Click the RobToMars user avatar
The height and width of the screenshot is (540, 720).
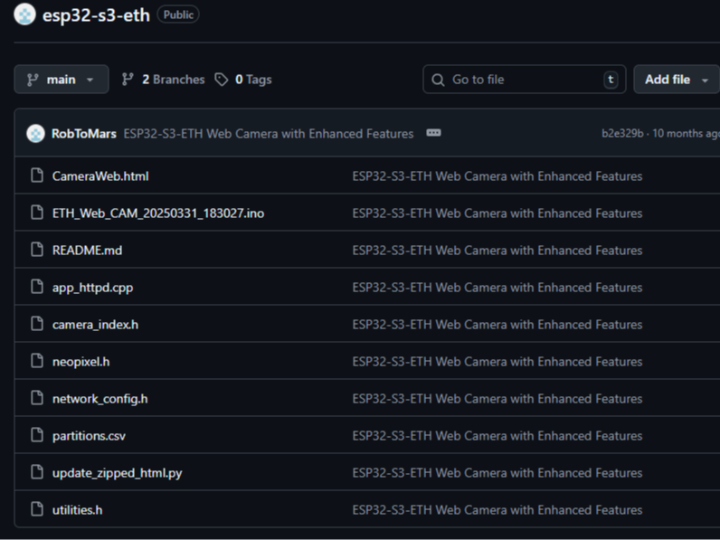[36, 134]
